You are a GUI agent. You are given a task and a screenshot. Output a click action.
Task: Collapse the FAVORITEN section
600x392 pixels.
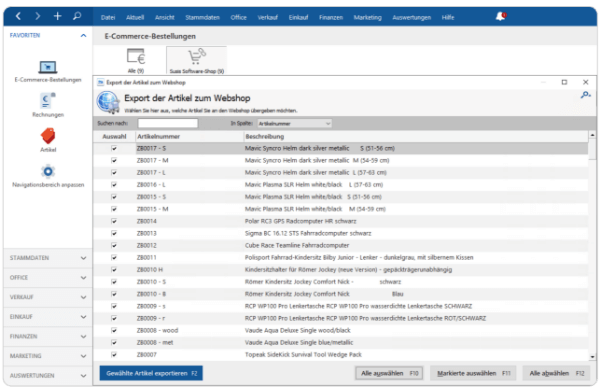coord(83,35)
